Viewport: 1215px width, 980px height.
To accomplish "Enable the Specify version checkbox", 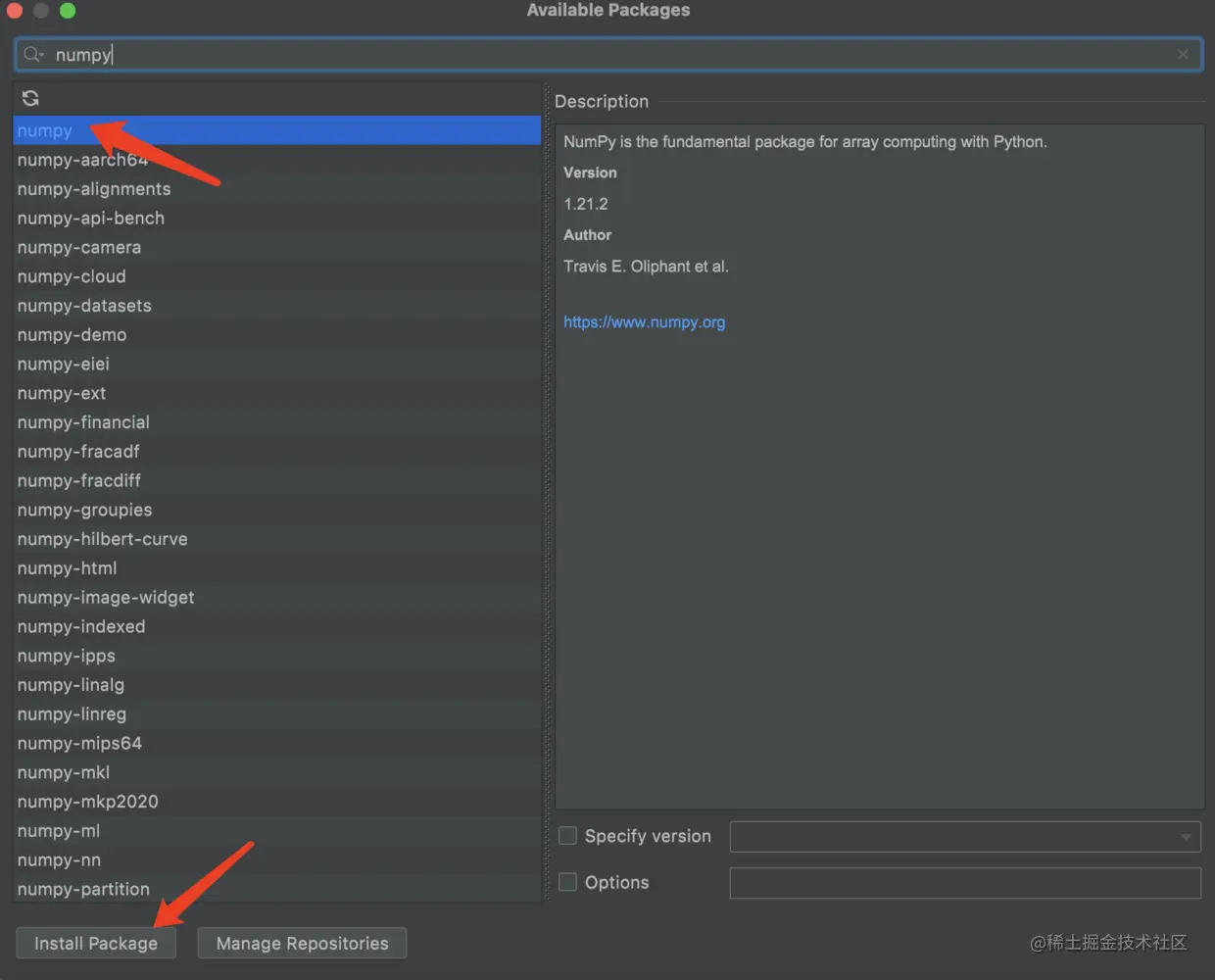I will click(568, 836).
